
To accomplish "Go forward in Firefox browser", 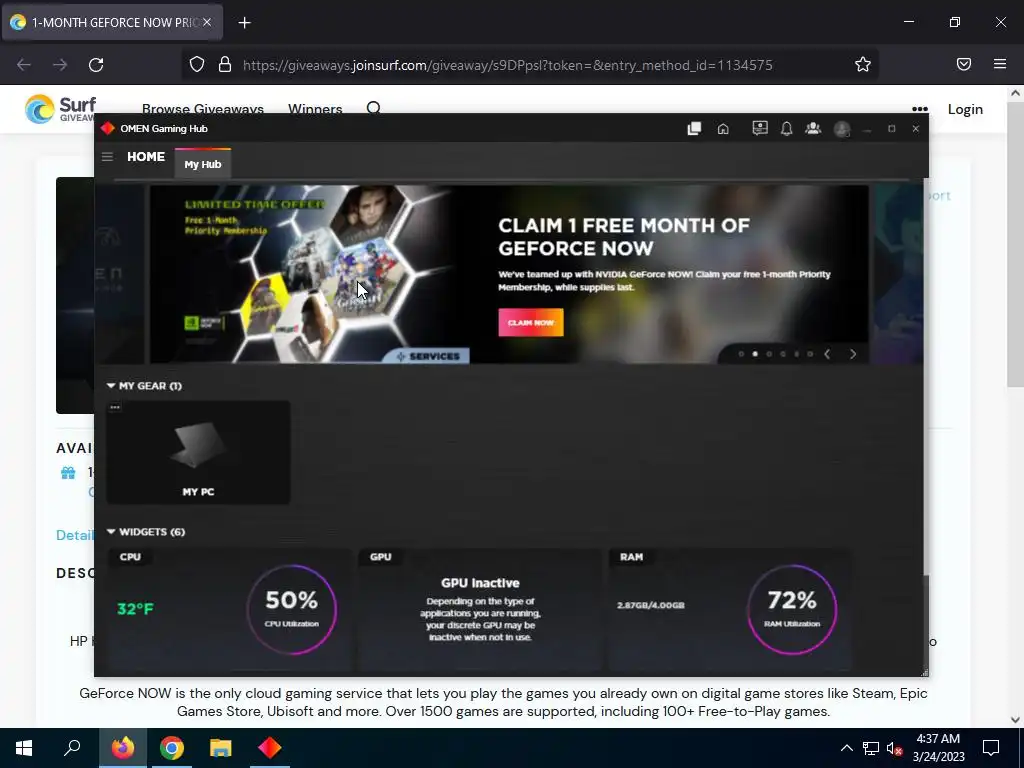I will point(60,65).
